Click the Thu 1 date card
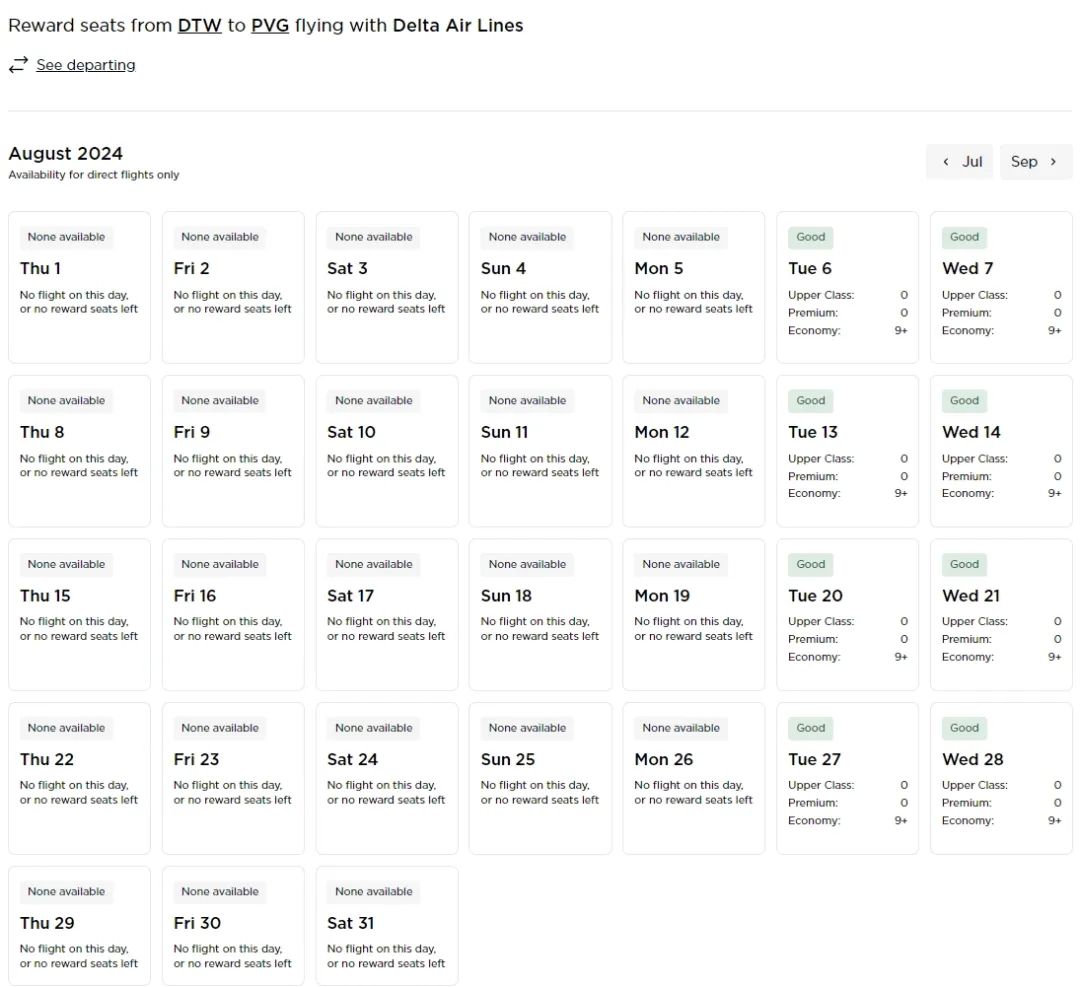 pos(79,287)
